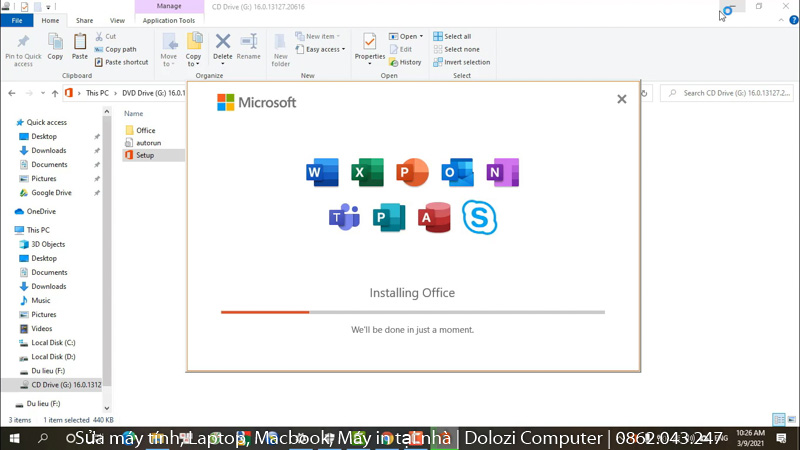Click the Paste icon in Clipboard group

80,46
